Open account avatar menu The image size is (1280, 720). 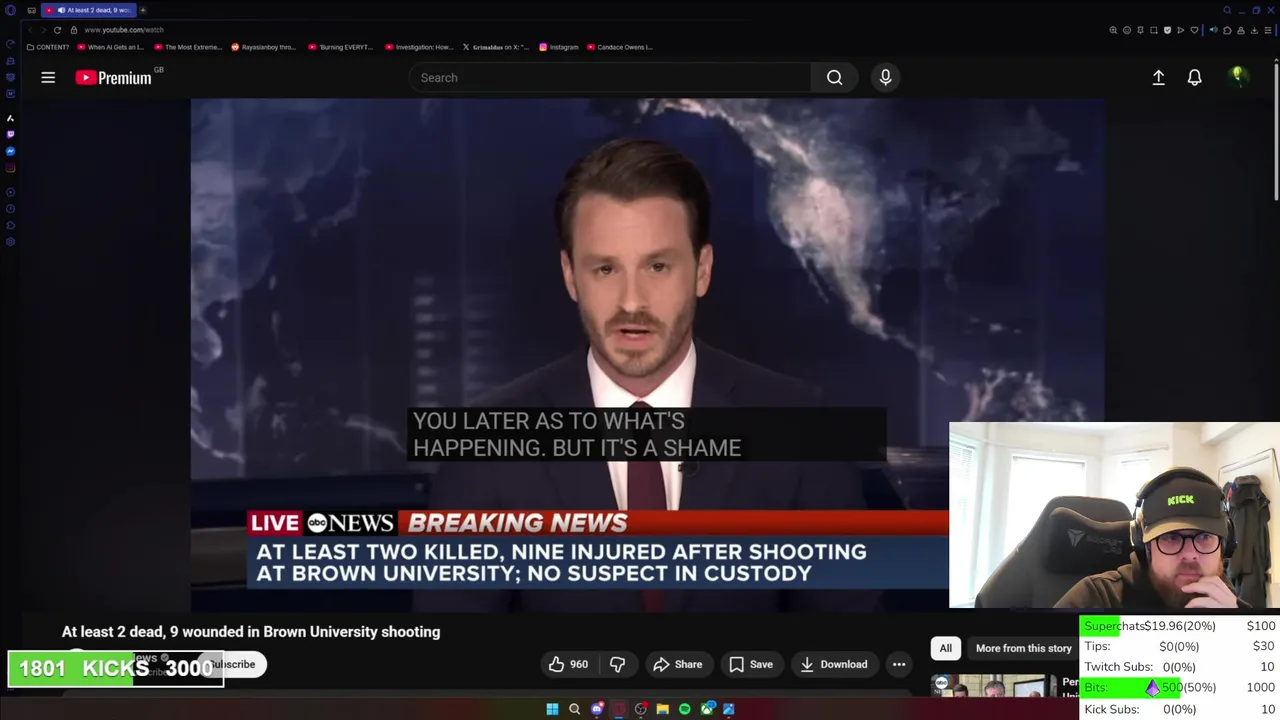1238,77
